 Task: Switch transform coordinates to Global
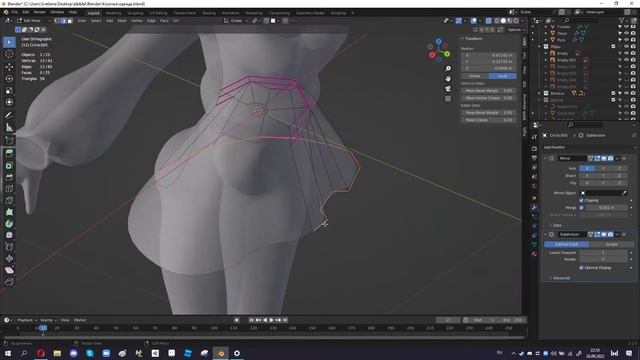[x=475, y=76]
